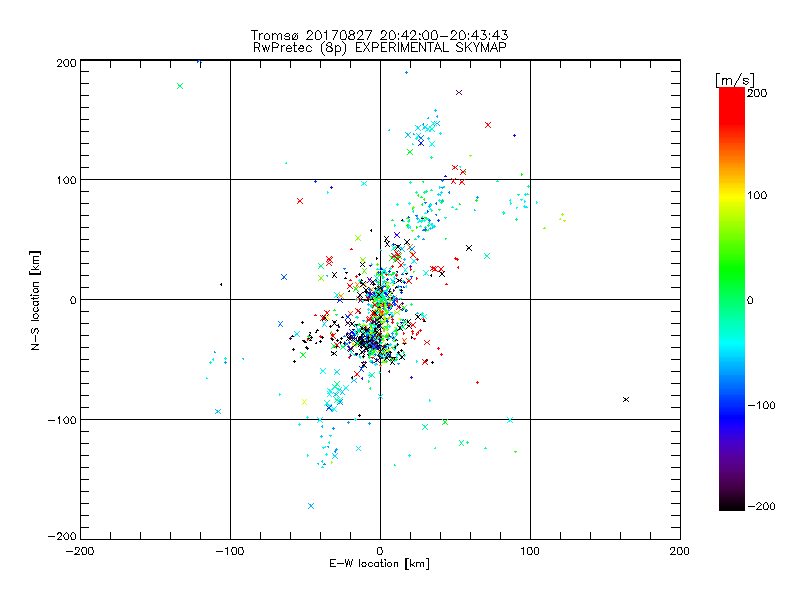Click the colorbar '-200' tick label
The height and width of the screenshot is (600, 800).
[x=761, y=506]
